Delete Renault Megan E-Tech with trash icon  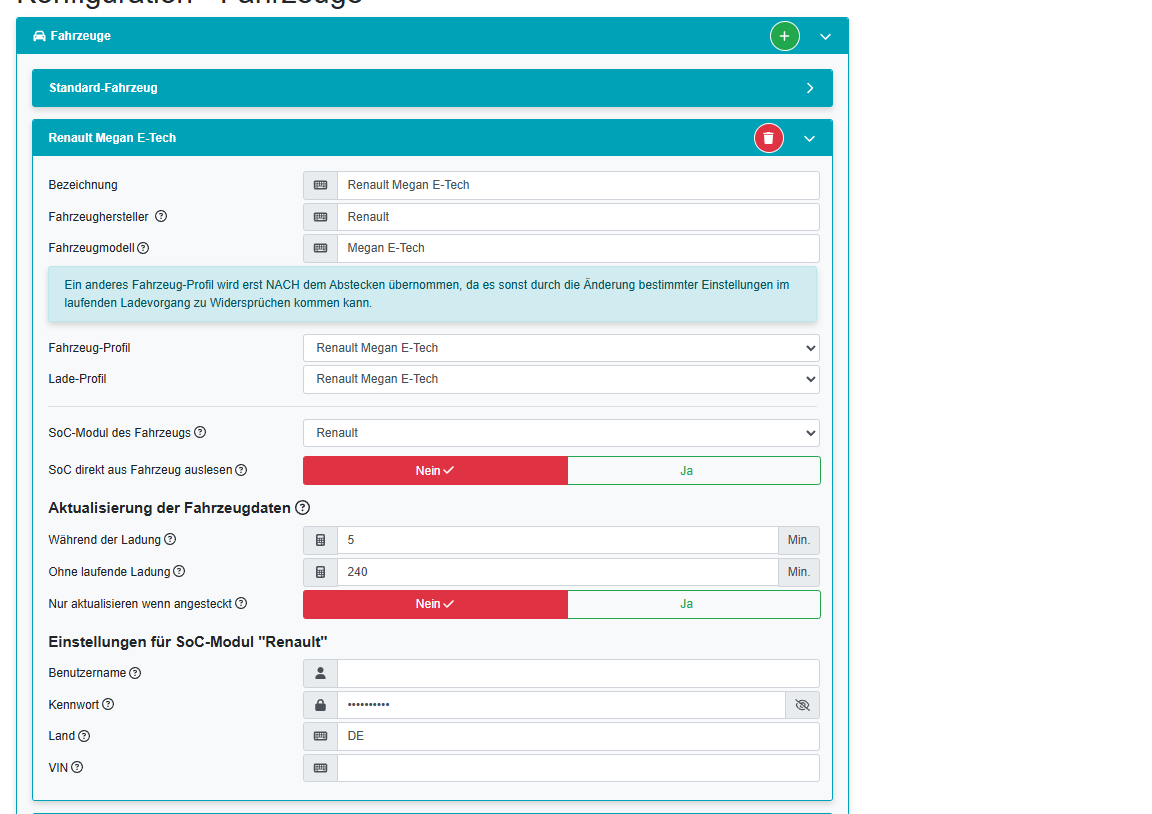coord(768,138)
